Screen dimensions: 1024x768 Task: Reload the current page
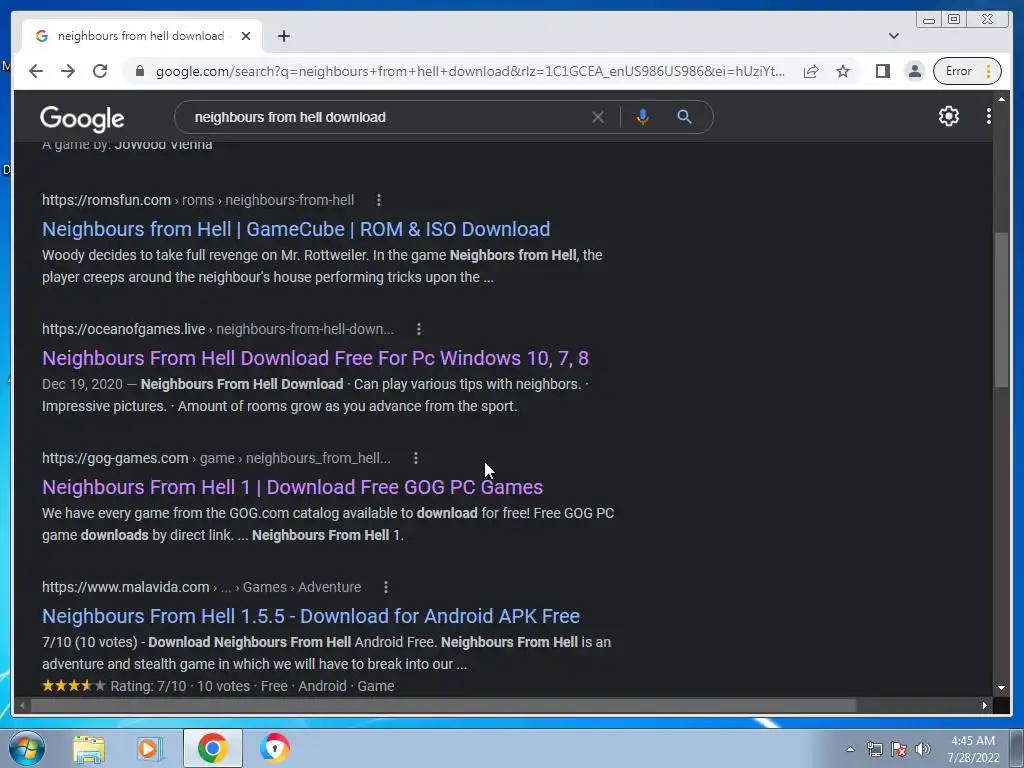pyautogui.click(x=100, y=71)
